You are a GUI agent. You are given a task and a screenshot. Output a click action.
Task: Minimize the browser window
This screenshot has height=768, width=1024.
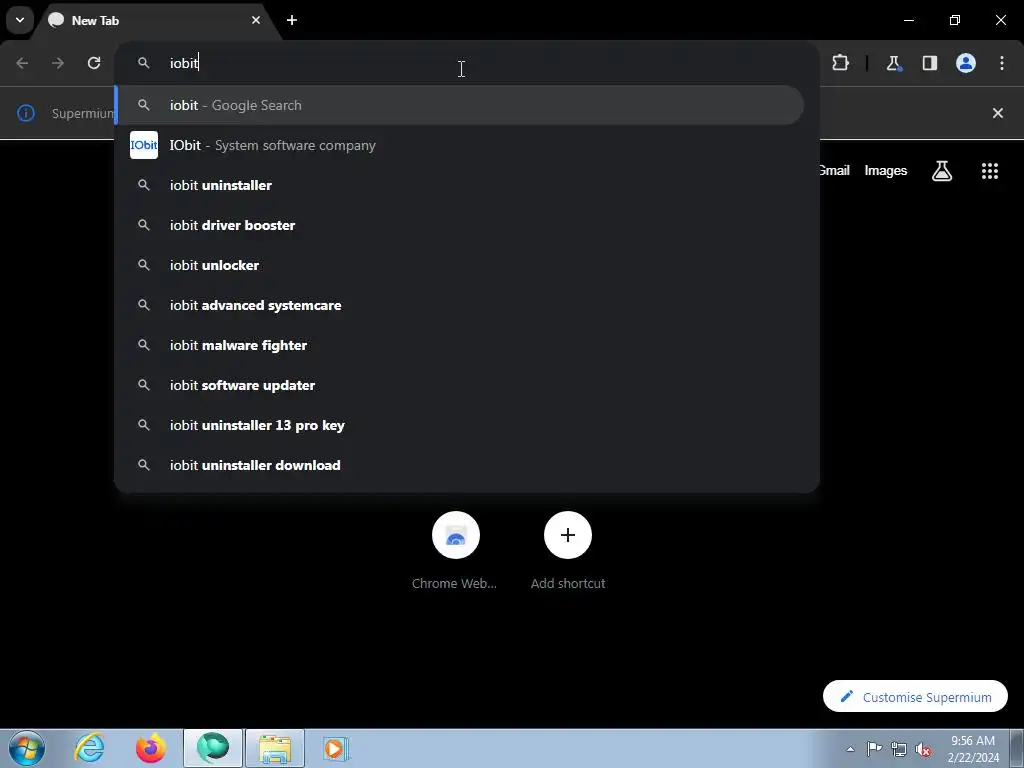click(x=908, y=20)
